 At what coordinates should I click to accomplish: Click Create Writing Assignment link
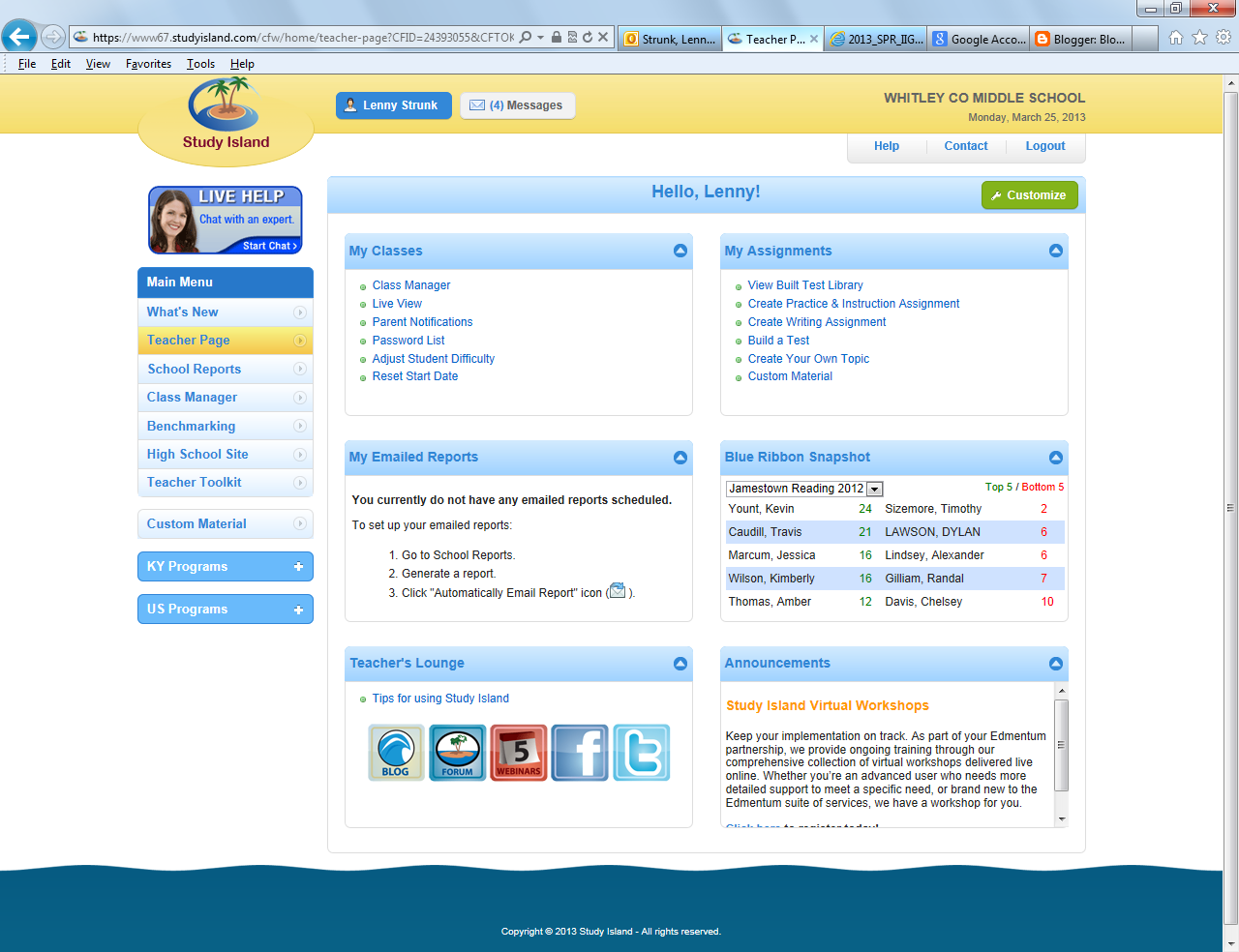(x=816, y=321)
